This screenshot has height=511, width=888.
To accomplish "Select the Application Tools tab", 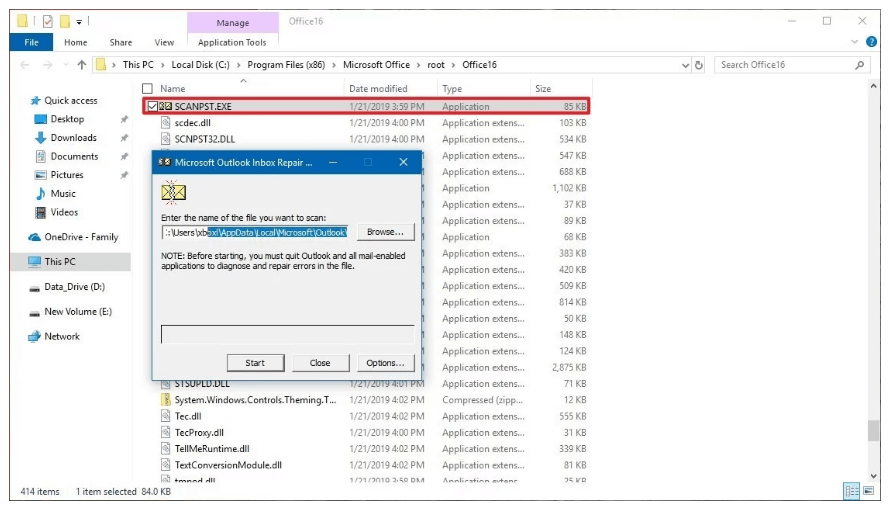I will 232,42.
